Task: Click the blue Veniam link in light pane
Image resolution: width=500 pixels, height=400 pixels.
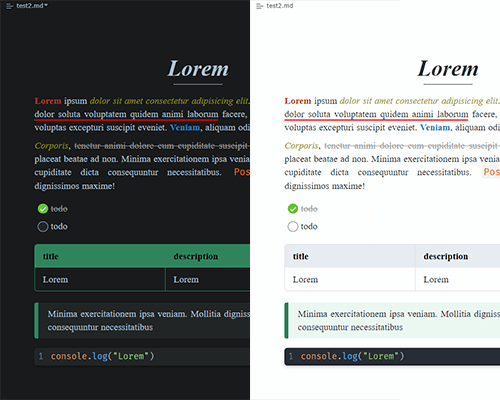Action: [435, 128]
